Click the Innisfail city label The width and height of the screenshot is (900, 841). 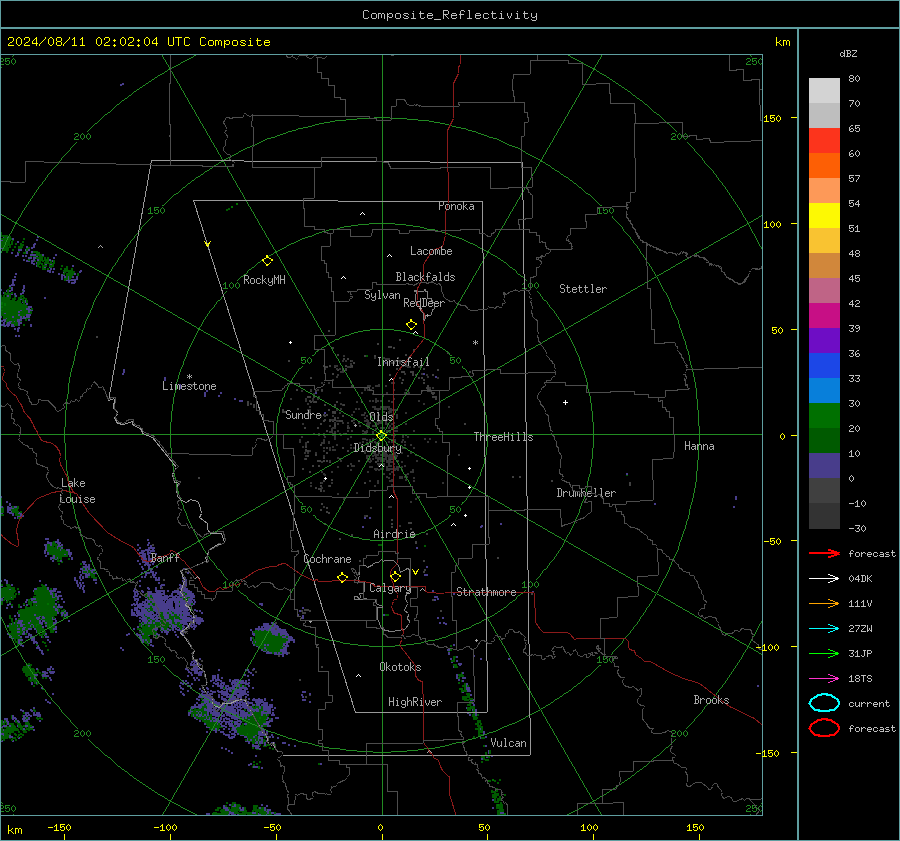tap(404, 362)
